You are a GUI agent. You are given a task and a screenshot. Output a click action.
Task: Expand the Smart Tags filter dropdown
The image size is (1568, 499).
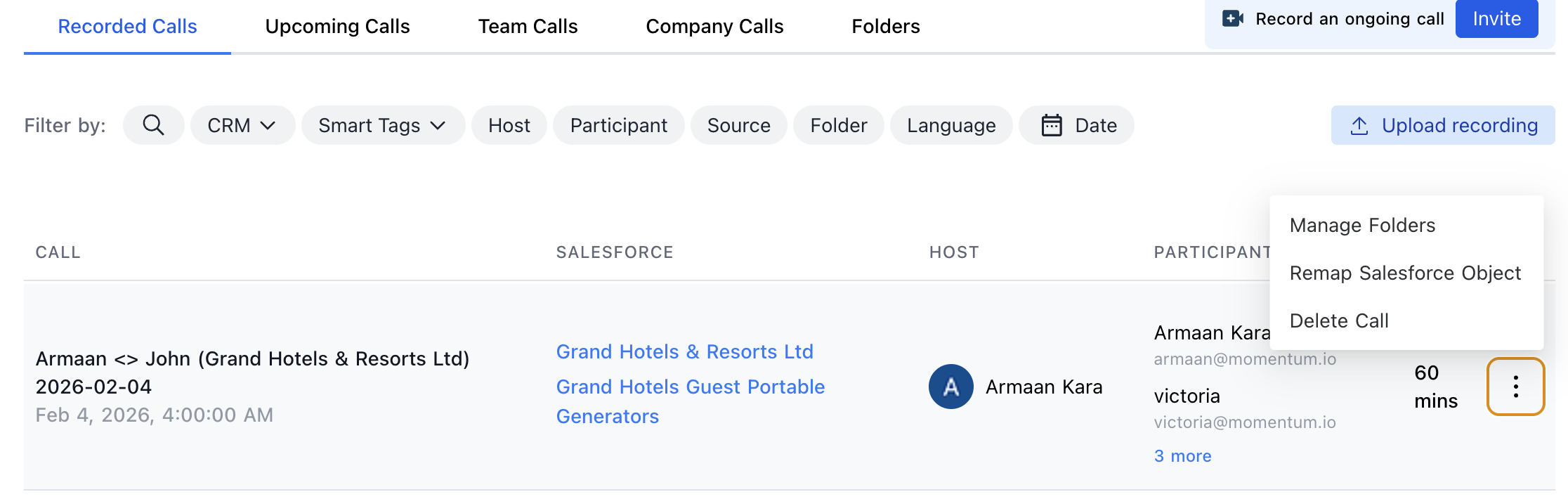coord(382,125)
